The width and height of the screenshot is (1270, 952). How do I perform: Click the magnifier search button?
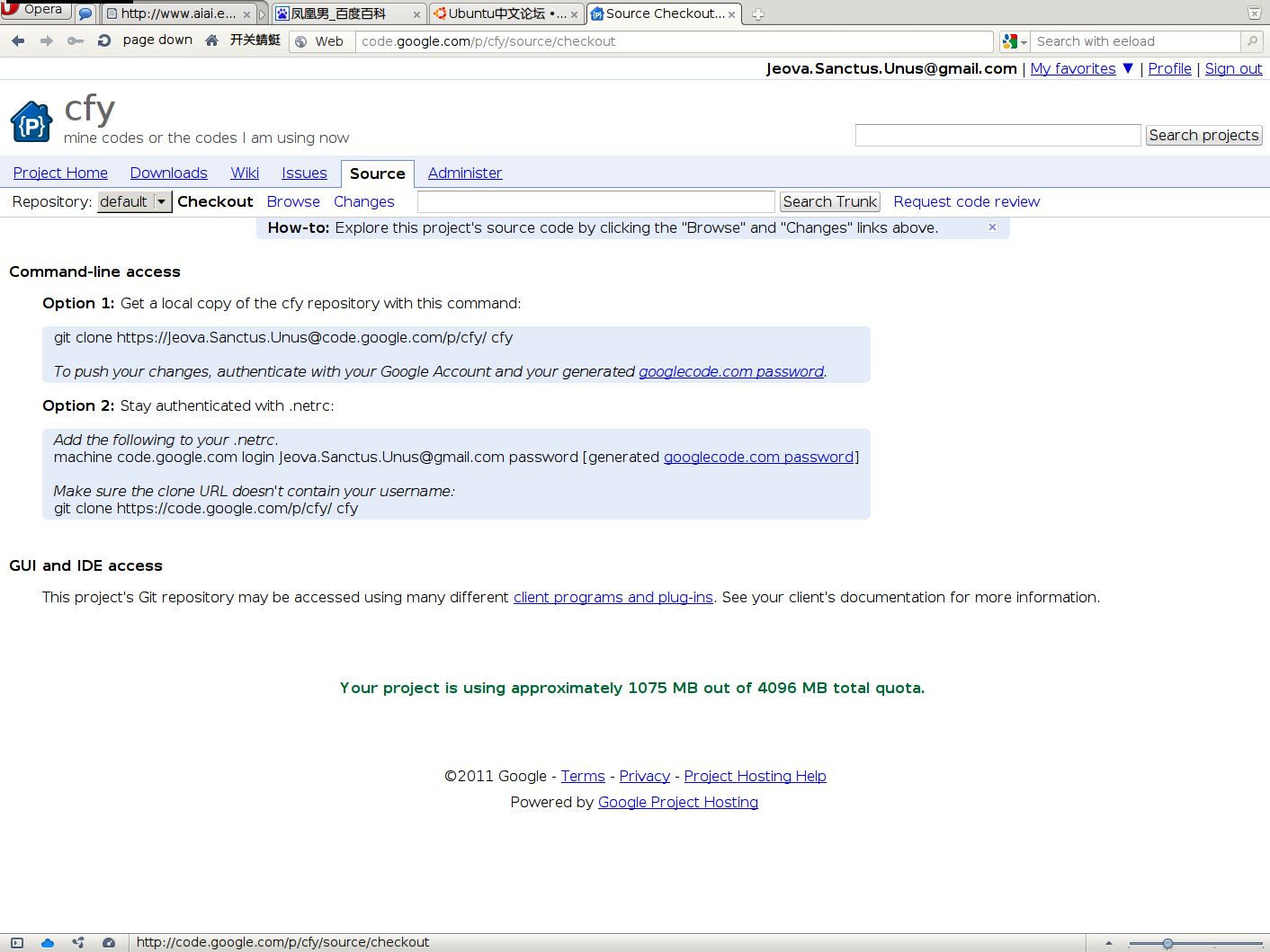1252,41
